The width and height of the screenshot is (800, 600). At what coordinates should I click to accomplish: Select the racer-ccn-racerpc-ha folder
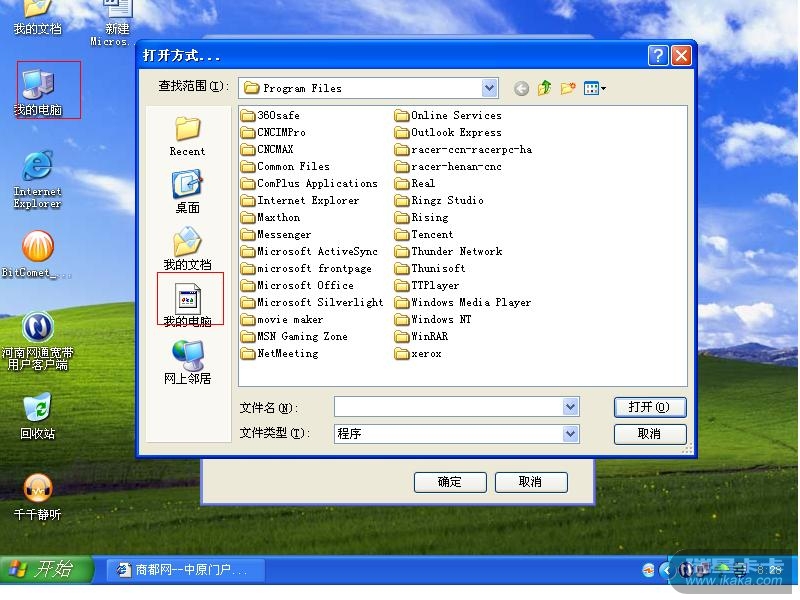coord(463,149)
